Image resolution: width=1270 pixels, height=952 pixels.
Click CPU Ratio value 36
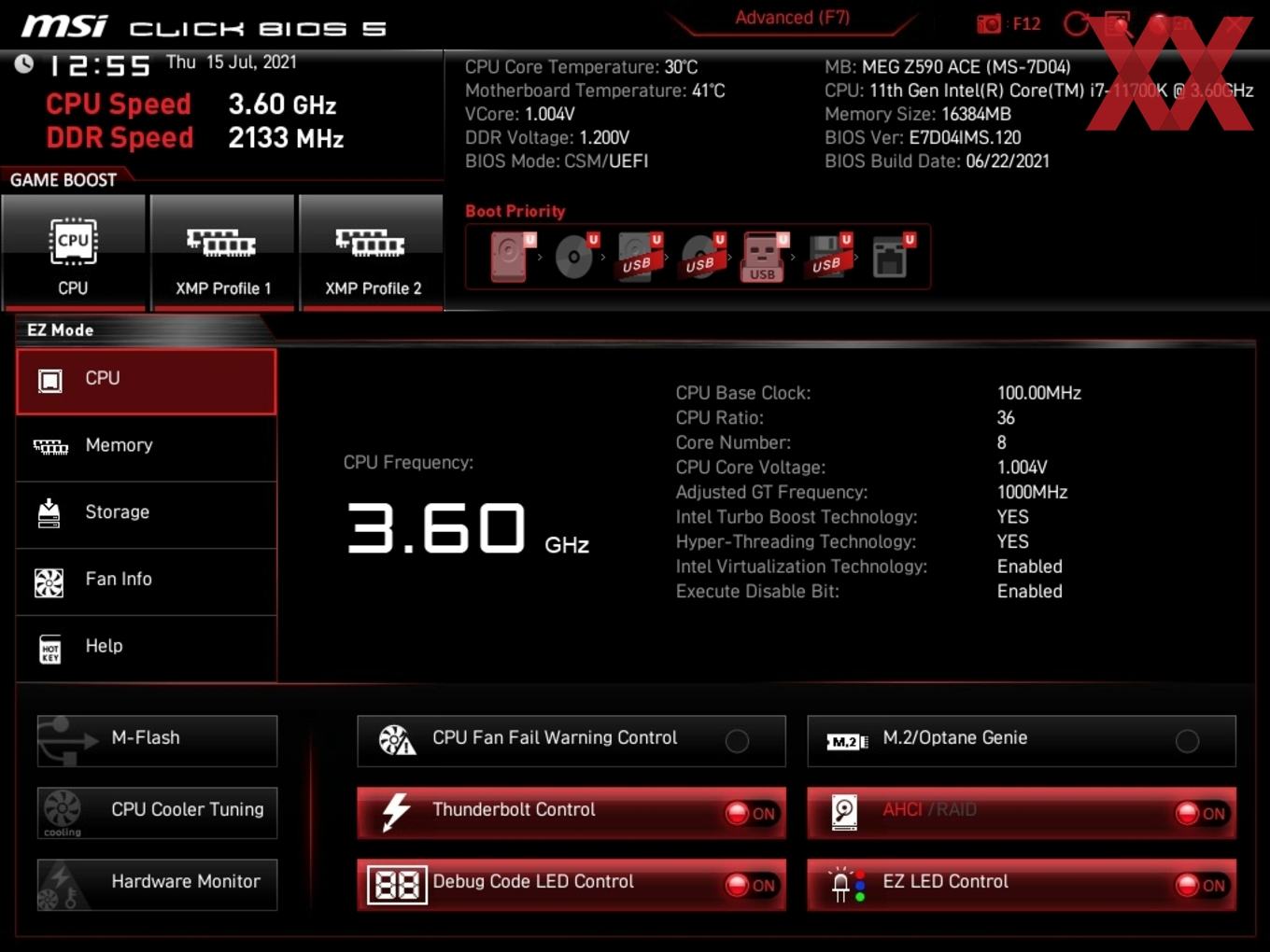pyautogui.click(x=1006, y=418)
